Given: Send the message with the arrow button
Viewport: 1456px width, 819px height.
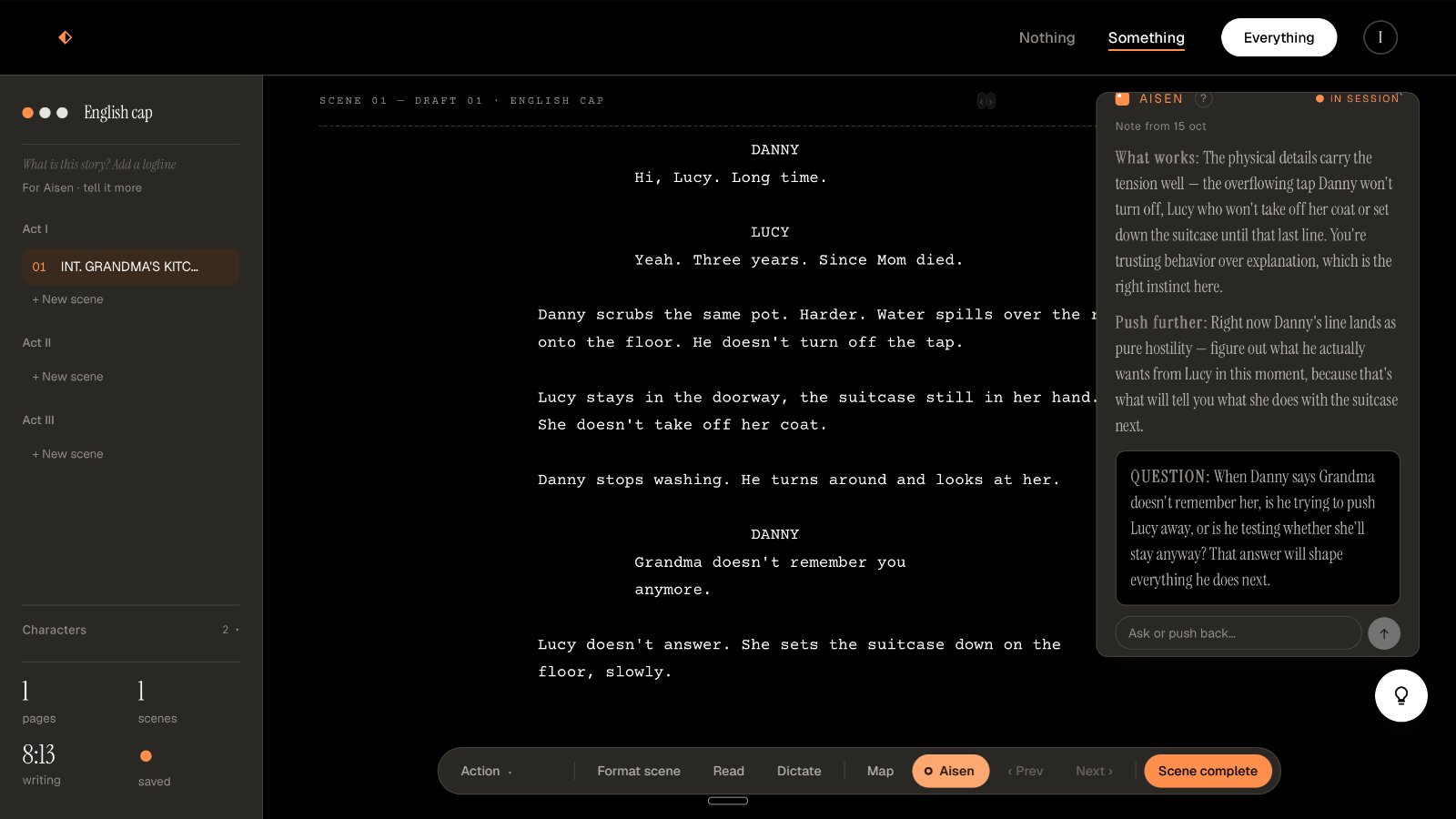Looking at the screenshot, I should pyautogui.click(x=1384, y=633).
